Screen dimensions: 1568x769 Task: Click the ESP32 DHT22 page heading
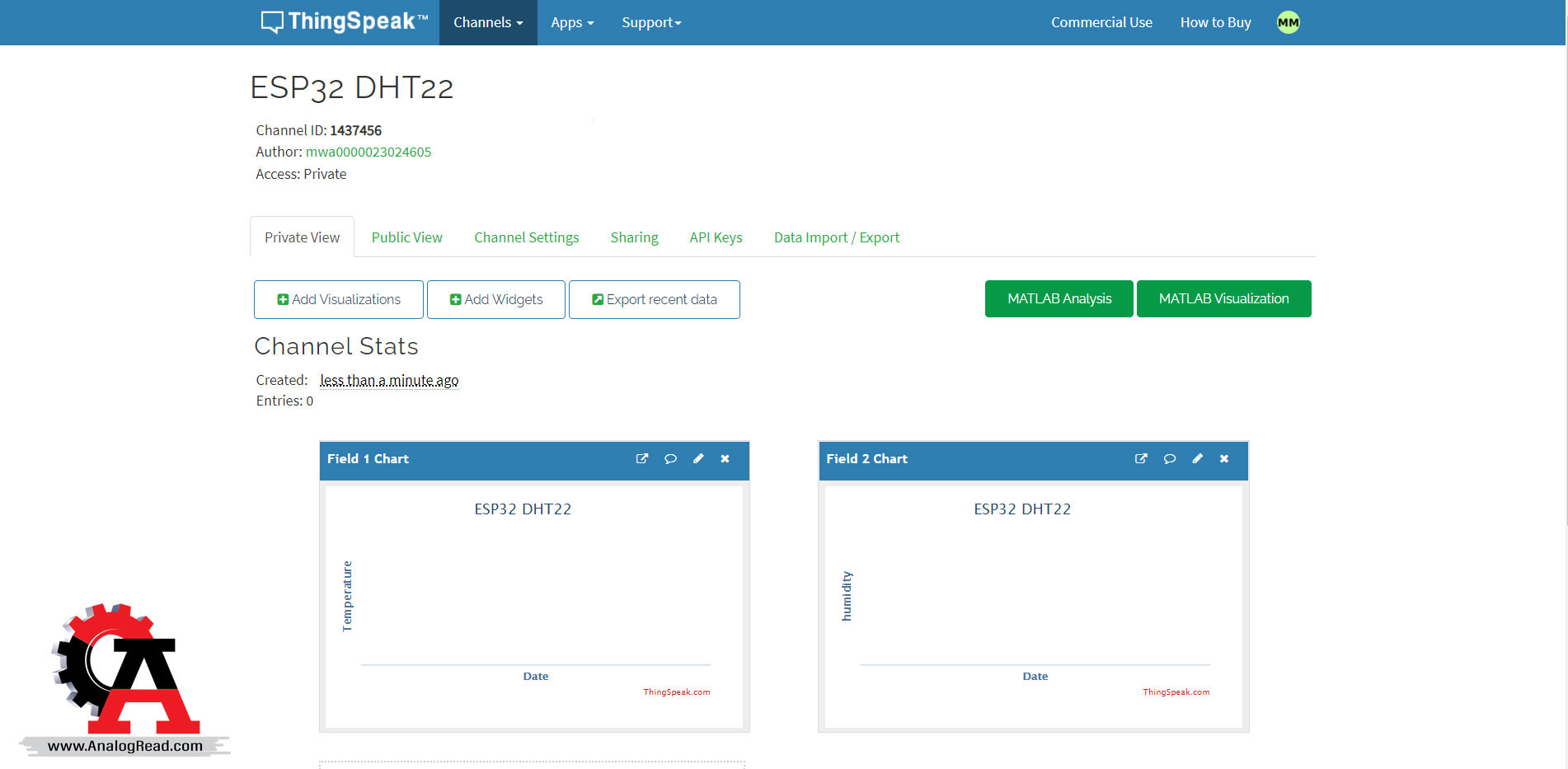pos(352,87)
